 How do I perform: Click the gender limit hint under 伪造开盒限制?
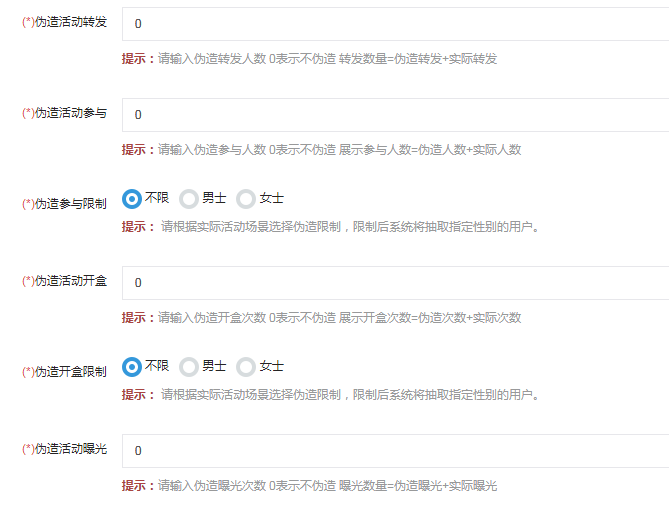coord(331,395)
